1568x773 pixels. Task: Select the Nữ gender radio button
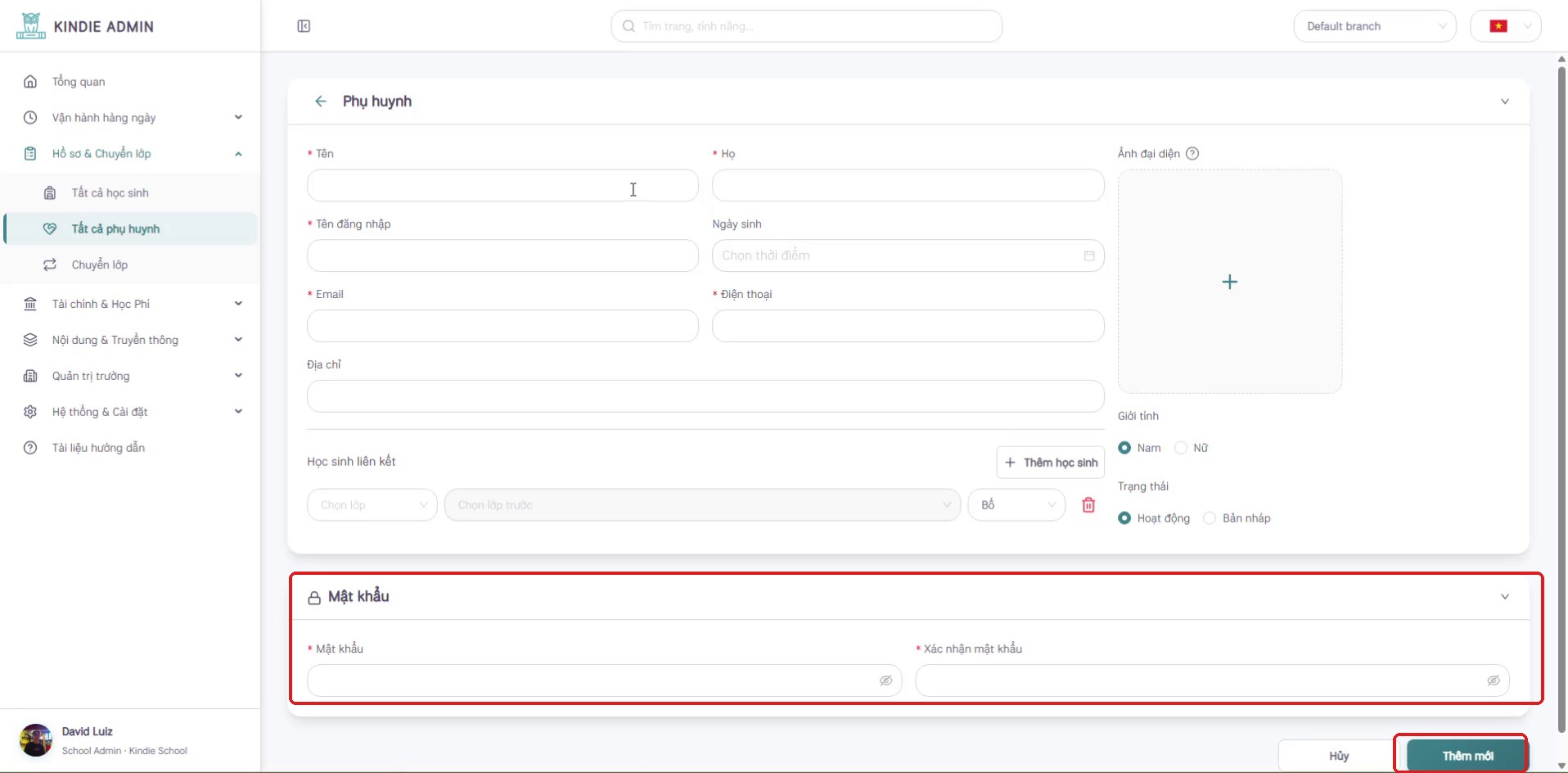click(1181, 448)
